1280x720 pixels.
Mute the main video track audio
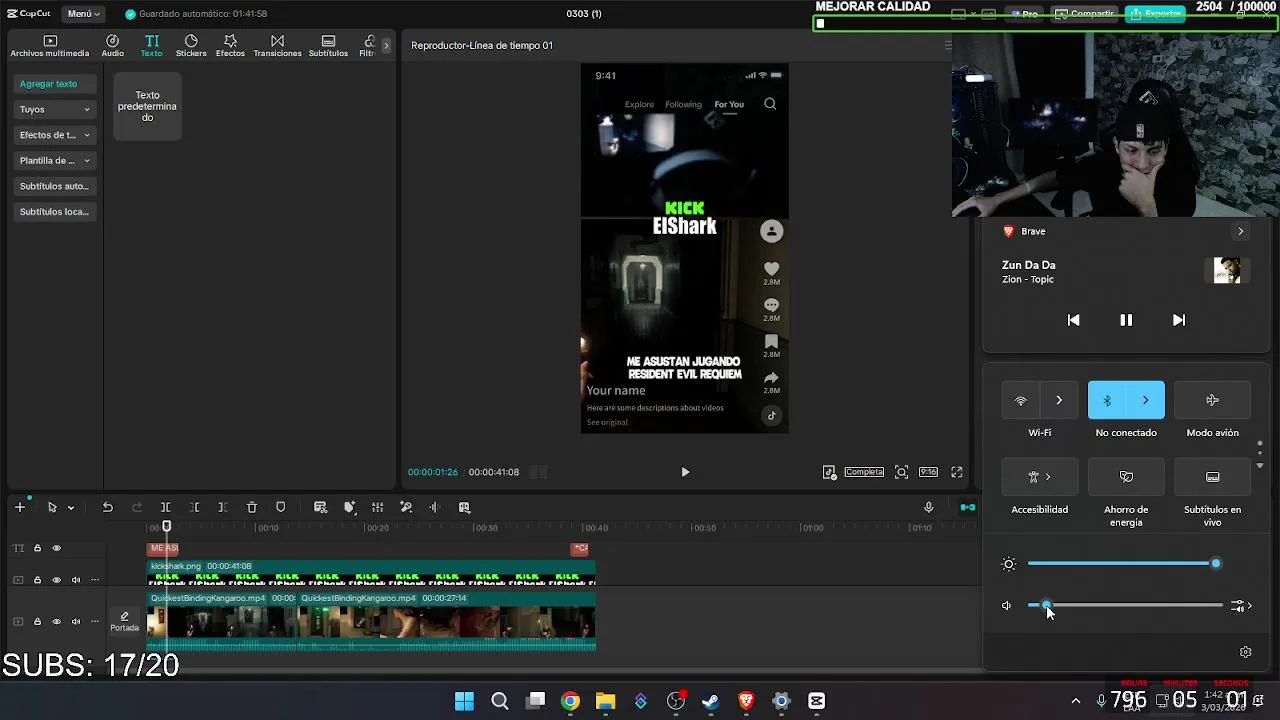75,622
